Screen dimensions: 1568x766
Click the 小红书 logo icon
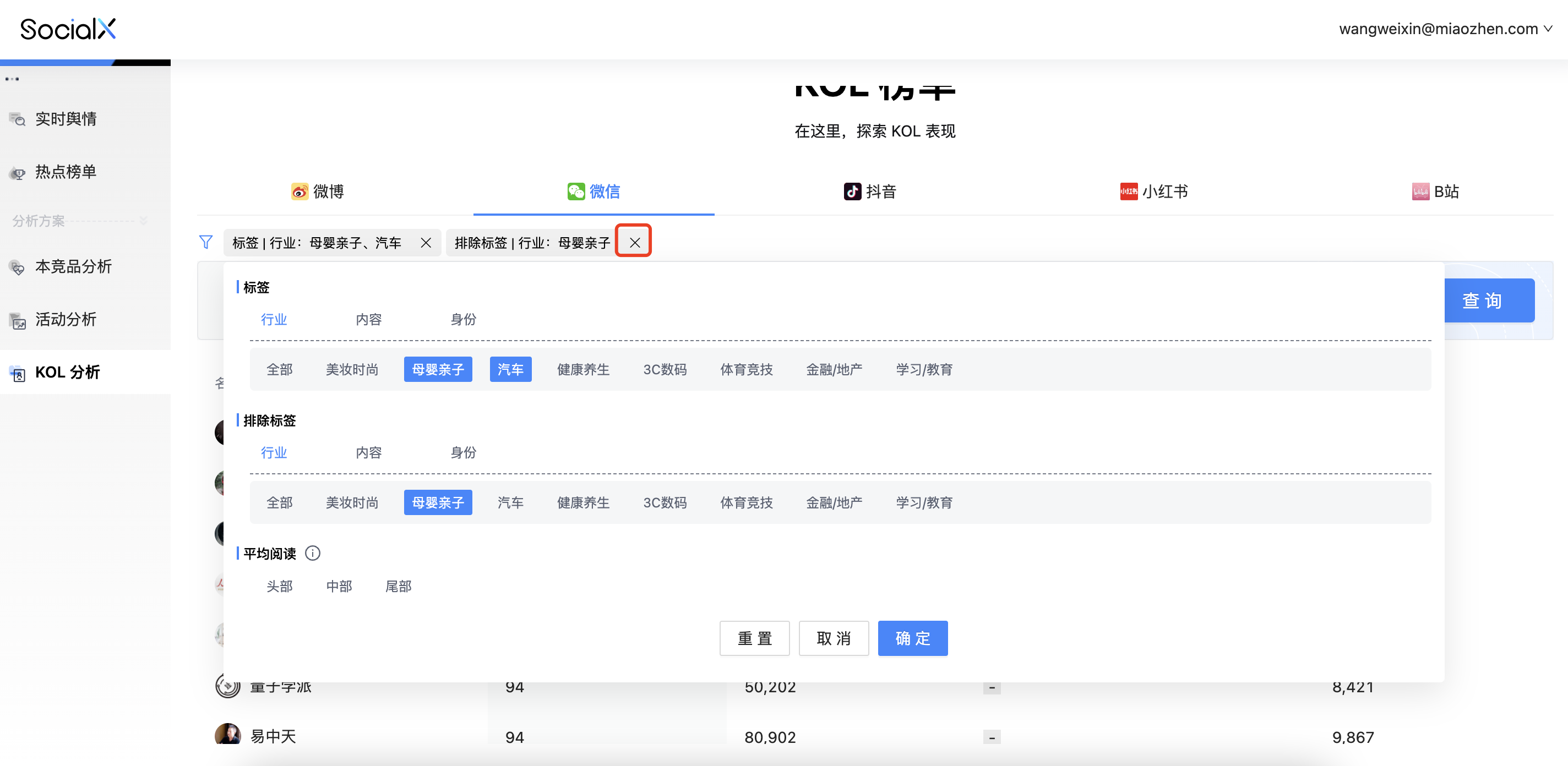click(x=1129, y=191)
